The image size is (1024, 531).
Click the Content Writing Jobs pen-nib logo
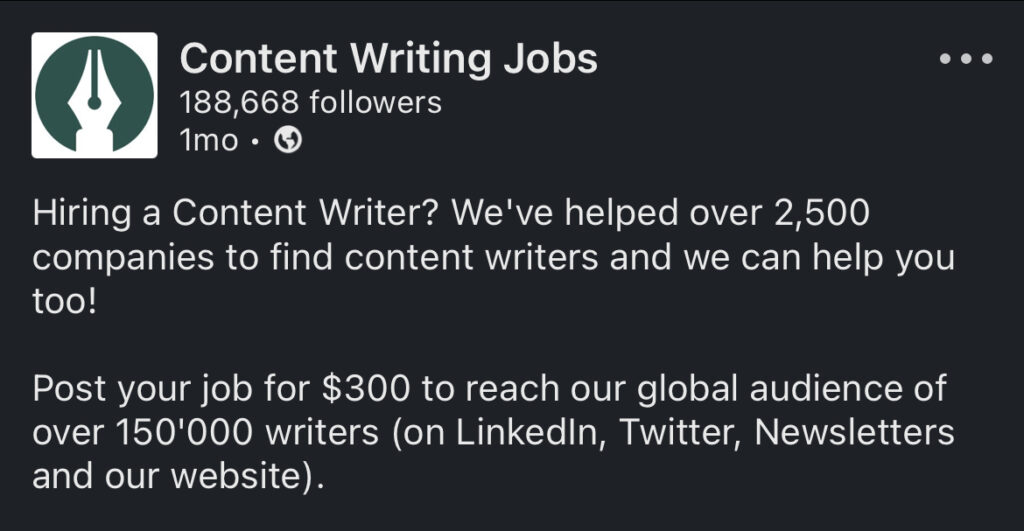click(94, 95)
